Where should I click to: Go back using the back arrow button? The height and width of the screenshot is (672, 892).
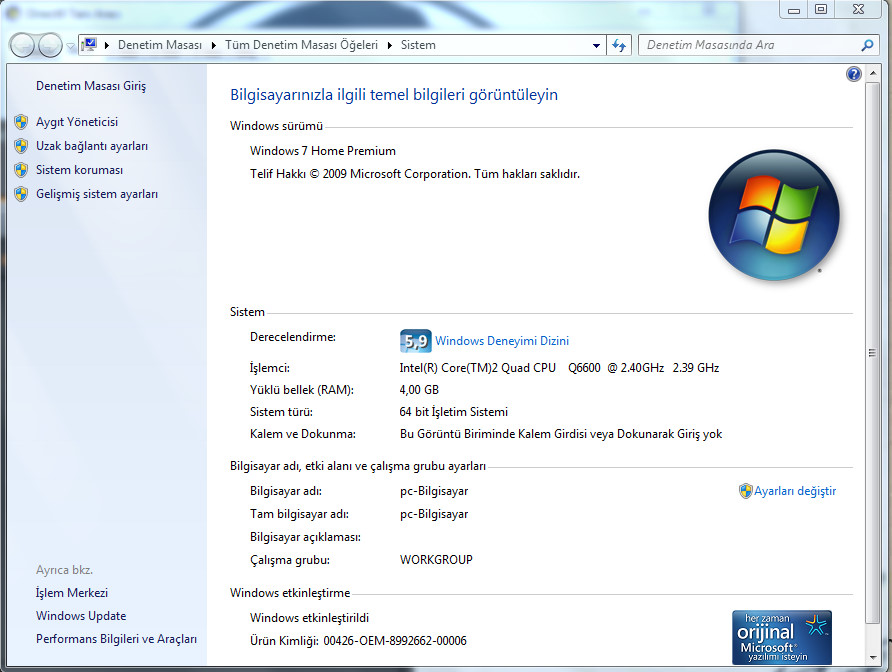coord(22,45)
